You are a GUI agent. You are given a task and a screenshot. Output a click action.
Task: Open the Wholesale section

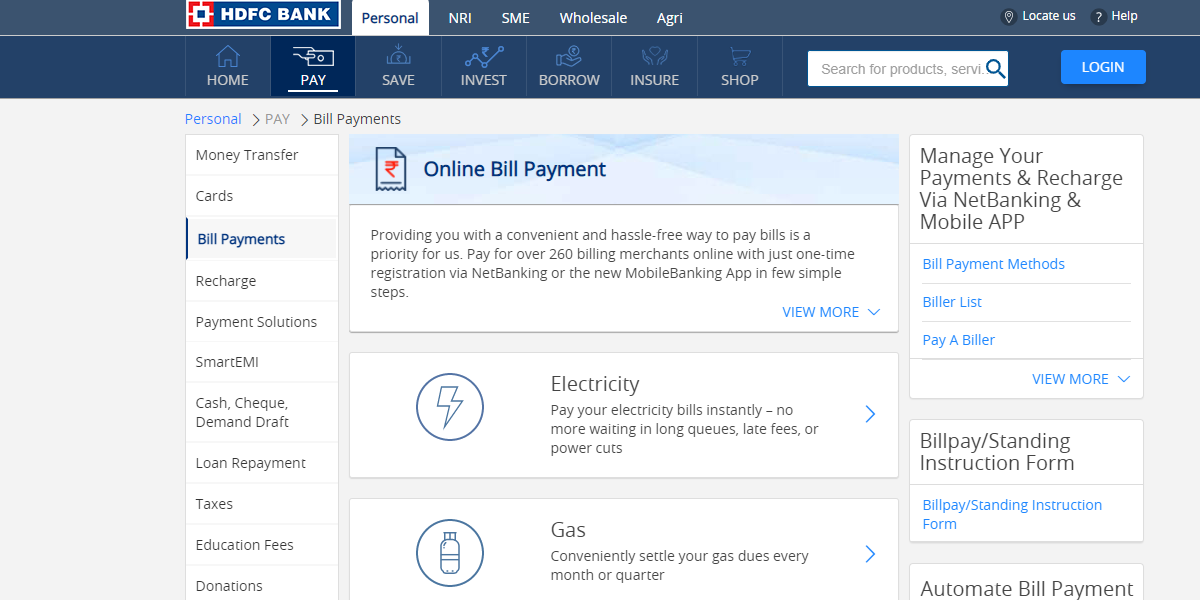point(592,17)
